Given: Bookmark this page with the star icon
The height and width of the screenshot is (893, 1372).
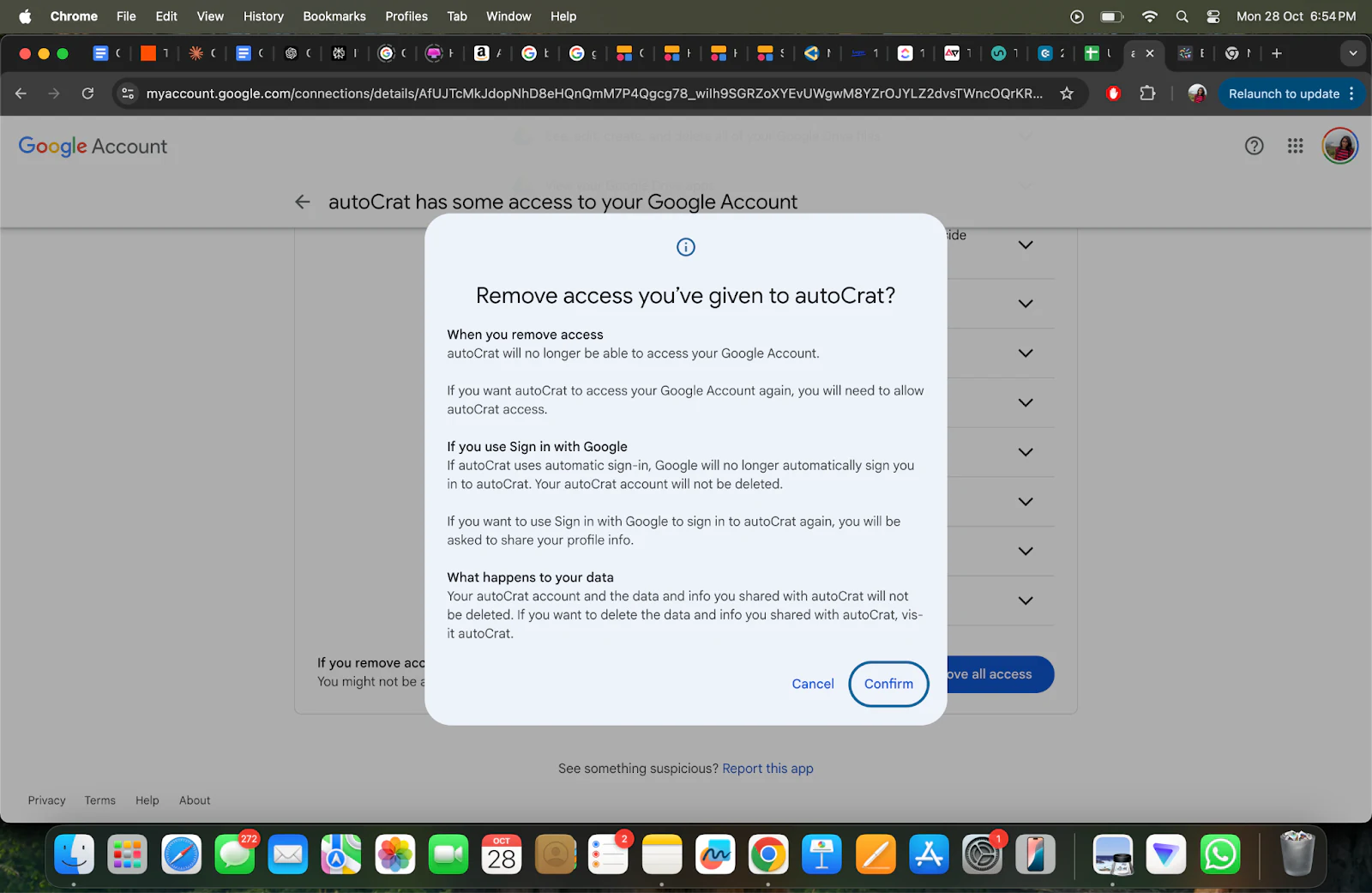Looking at the screenshot, I should coord(1067,94).
